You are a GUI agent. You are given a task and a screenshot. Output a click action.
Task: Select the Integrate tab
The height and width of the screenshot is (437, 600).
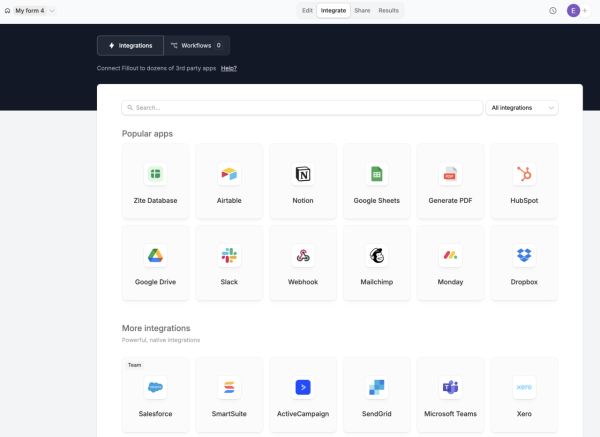333,11
